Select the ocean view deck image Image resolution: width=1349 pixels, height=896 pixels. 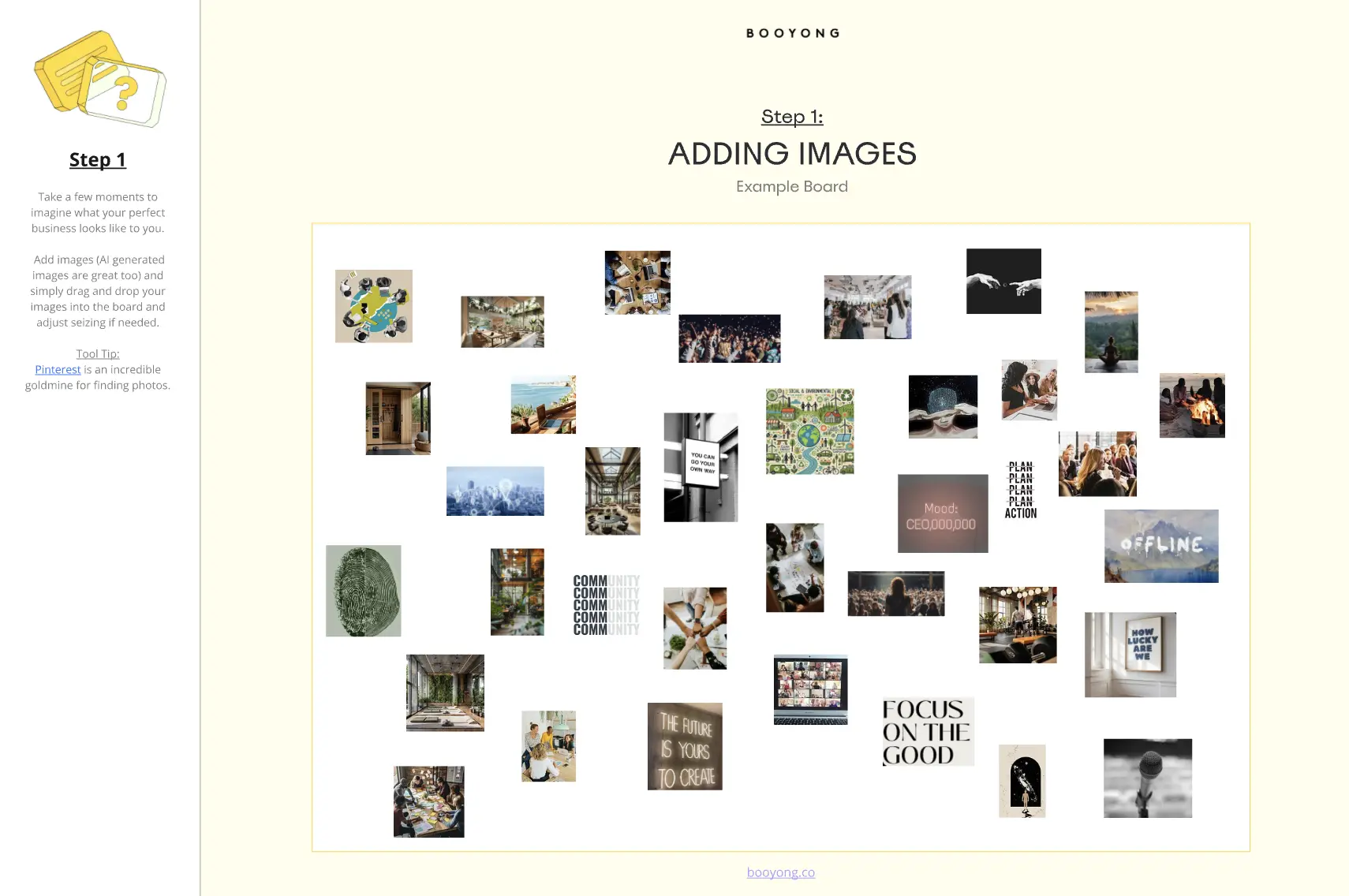pyautogui.click(x=543, y=405)
